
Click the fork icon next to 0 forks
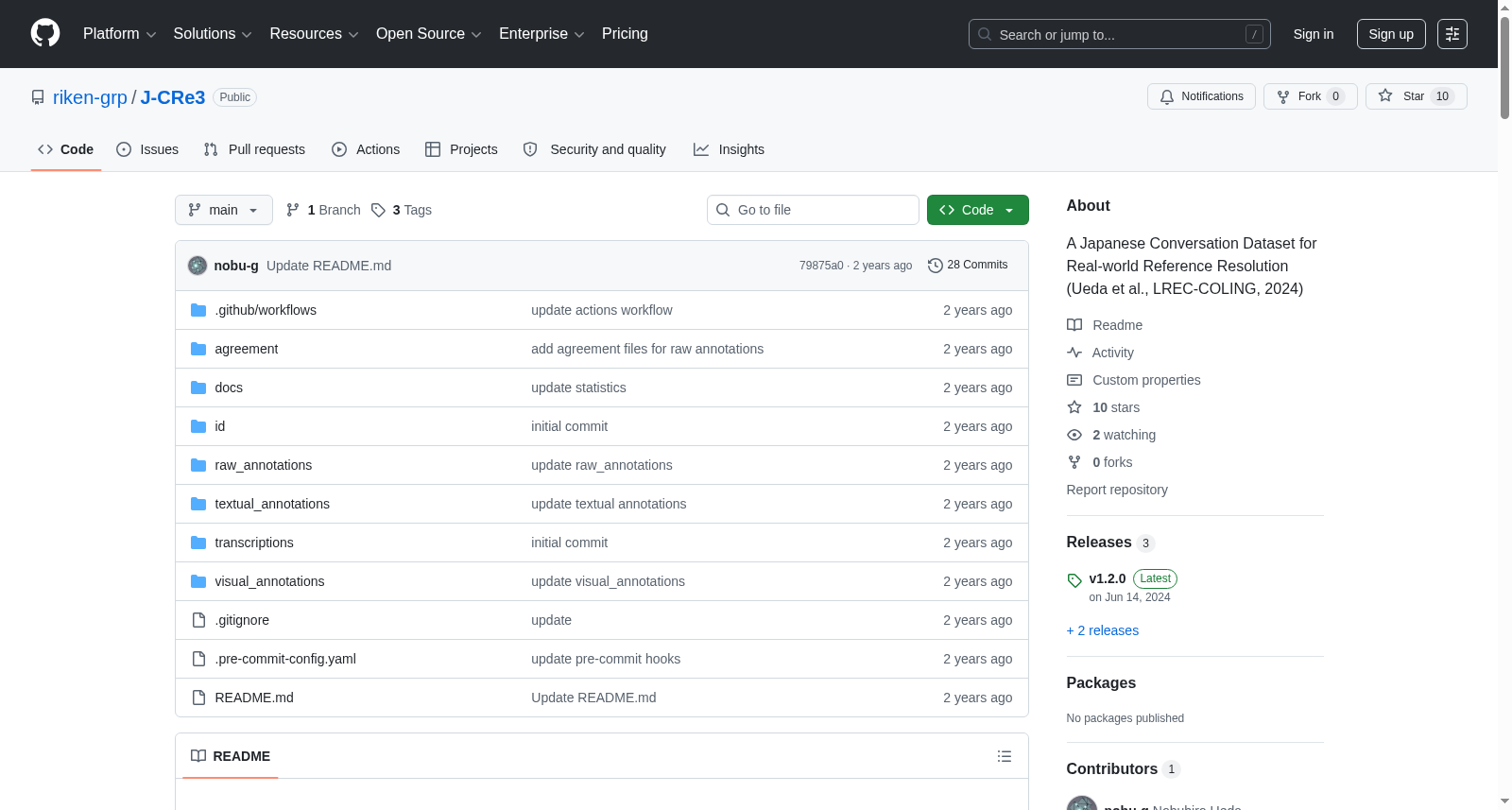point(1074,462)
